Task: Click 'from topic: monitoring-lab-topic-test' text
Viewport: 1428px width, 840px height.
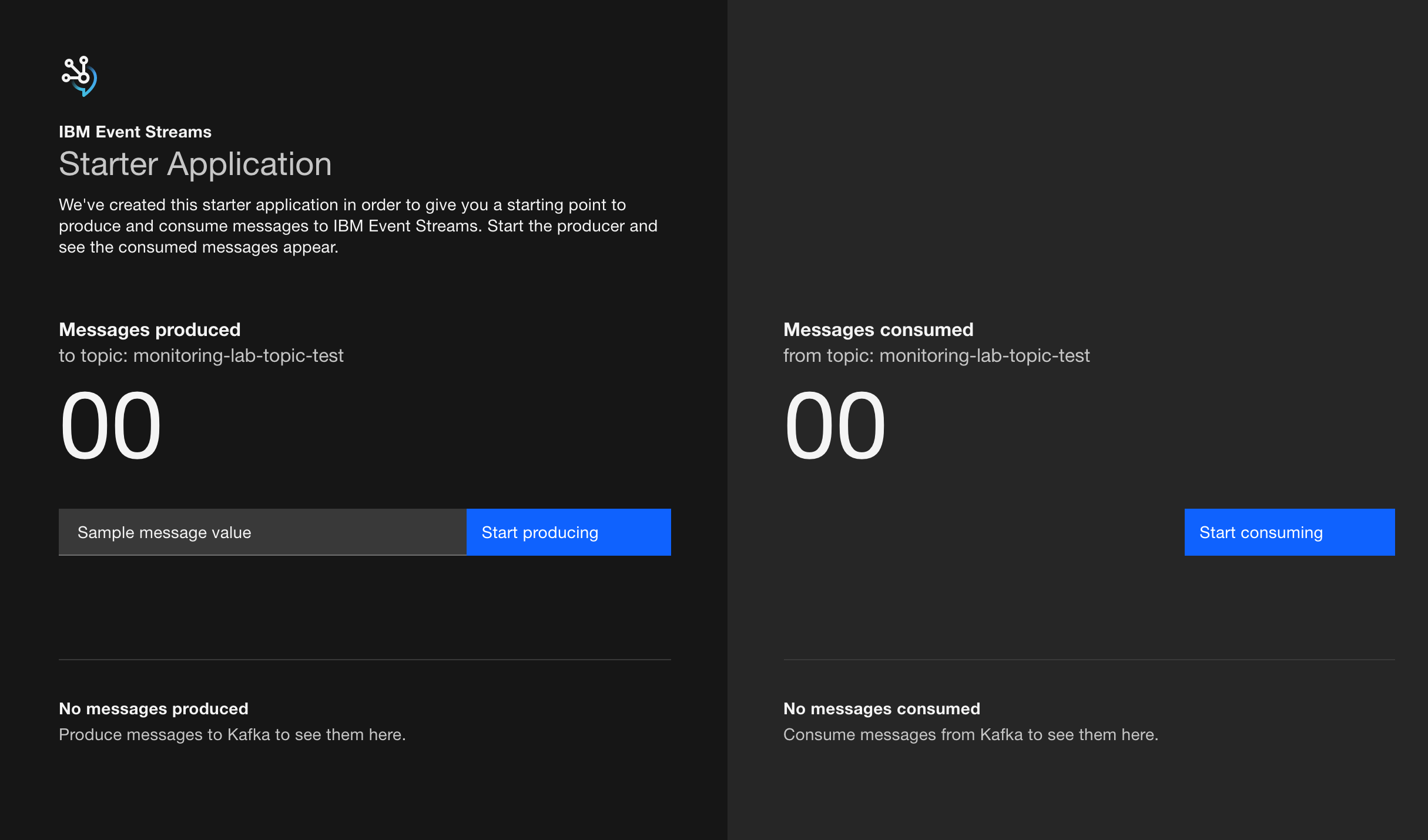Action: pos(937,356)
